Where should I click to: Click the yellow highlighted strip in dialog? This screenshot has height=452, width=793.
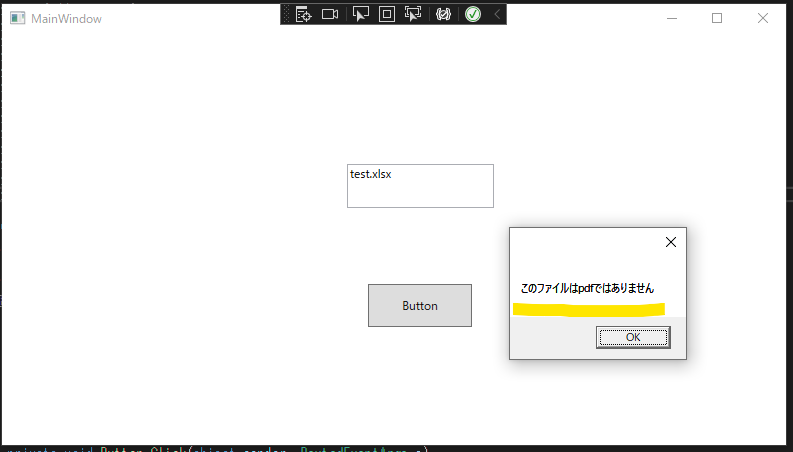point(588,309)
